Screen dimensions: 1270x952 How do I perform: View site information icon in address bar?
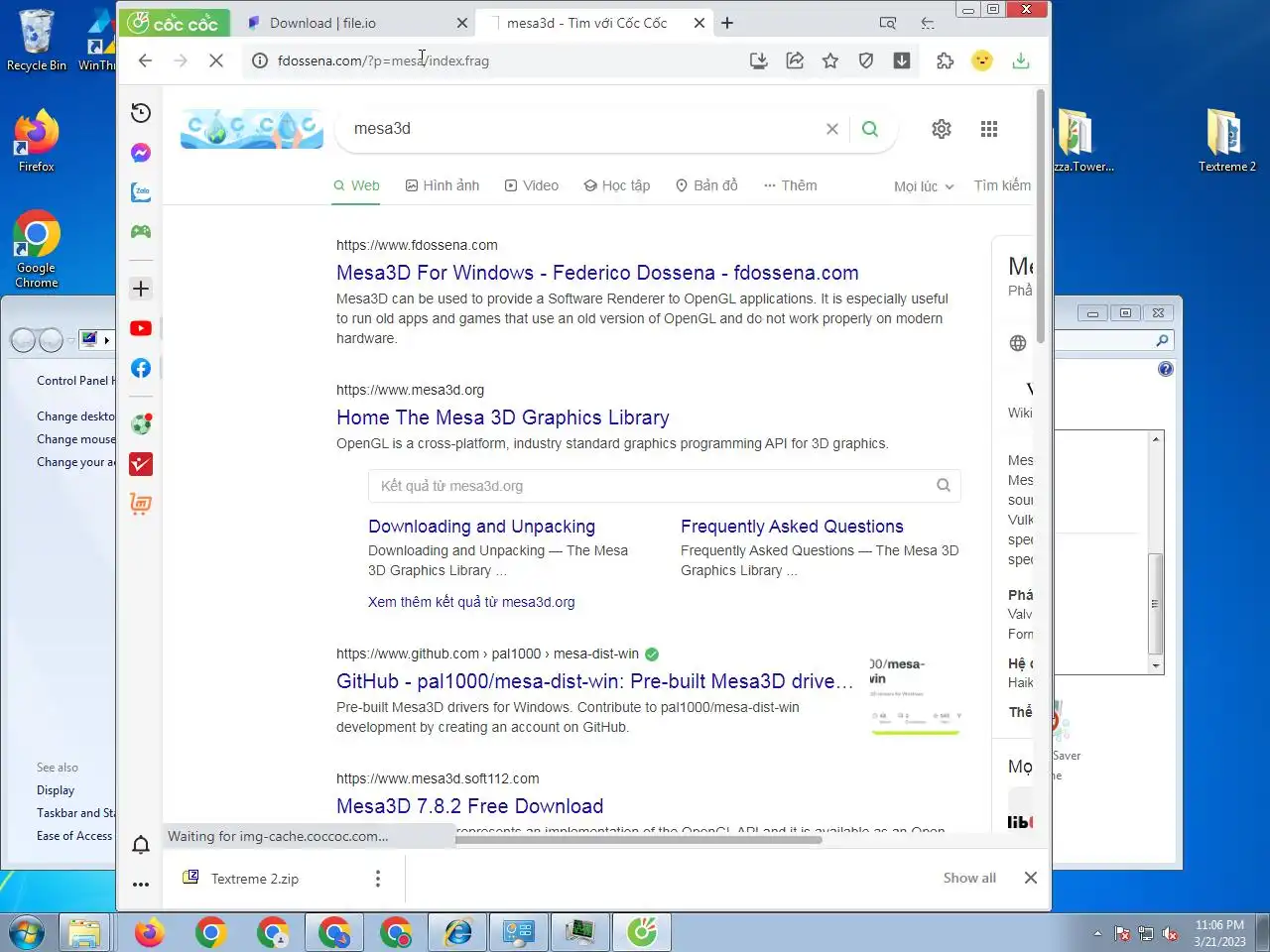click(x=260, y=60)
